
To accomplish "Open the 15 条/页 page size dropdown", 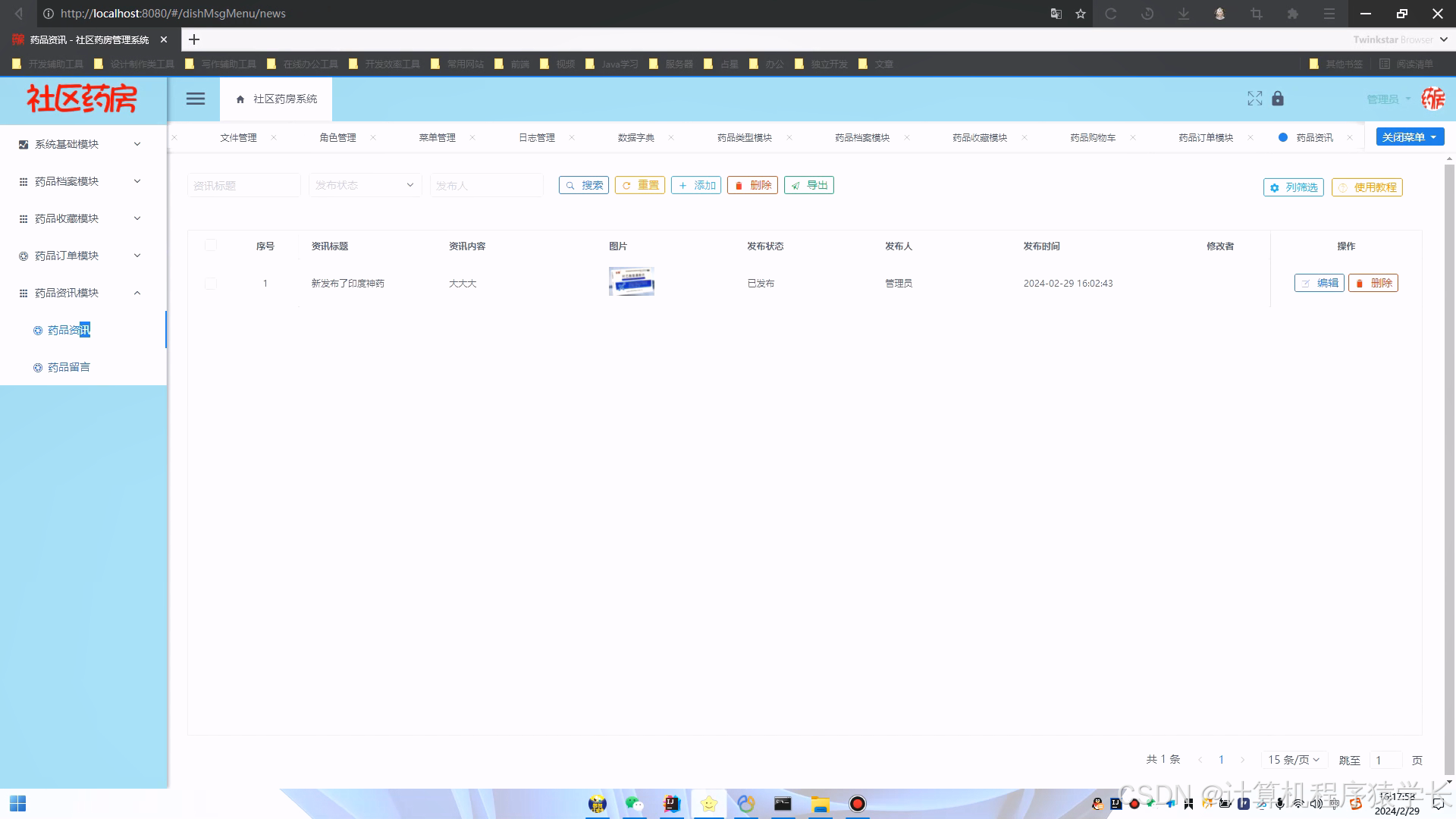I will coord(1294,759).
